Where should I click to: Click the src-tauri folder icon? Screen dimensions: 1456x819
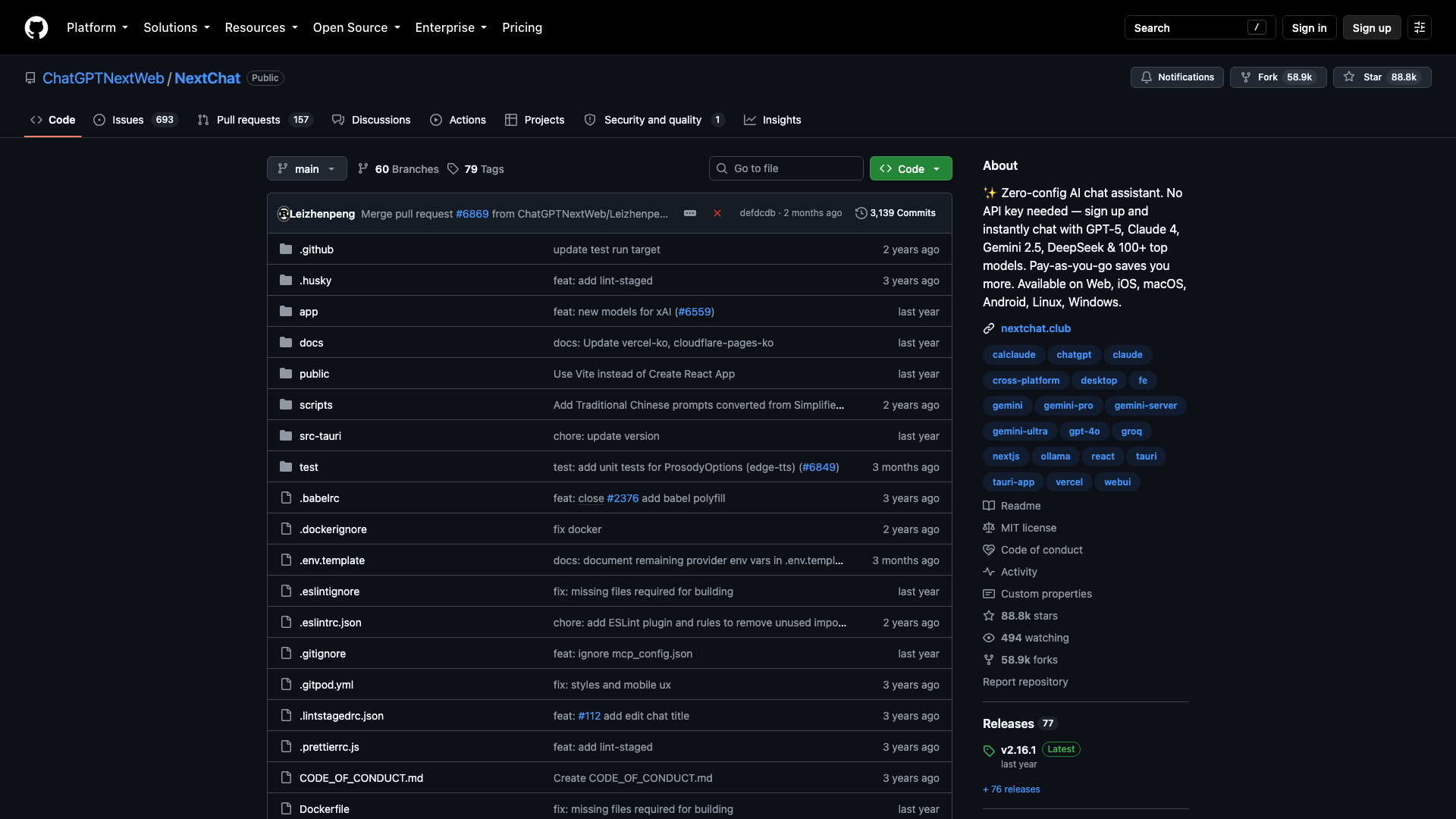(x=286, y=435)
